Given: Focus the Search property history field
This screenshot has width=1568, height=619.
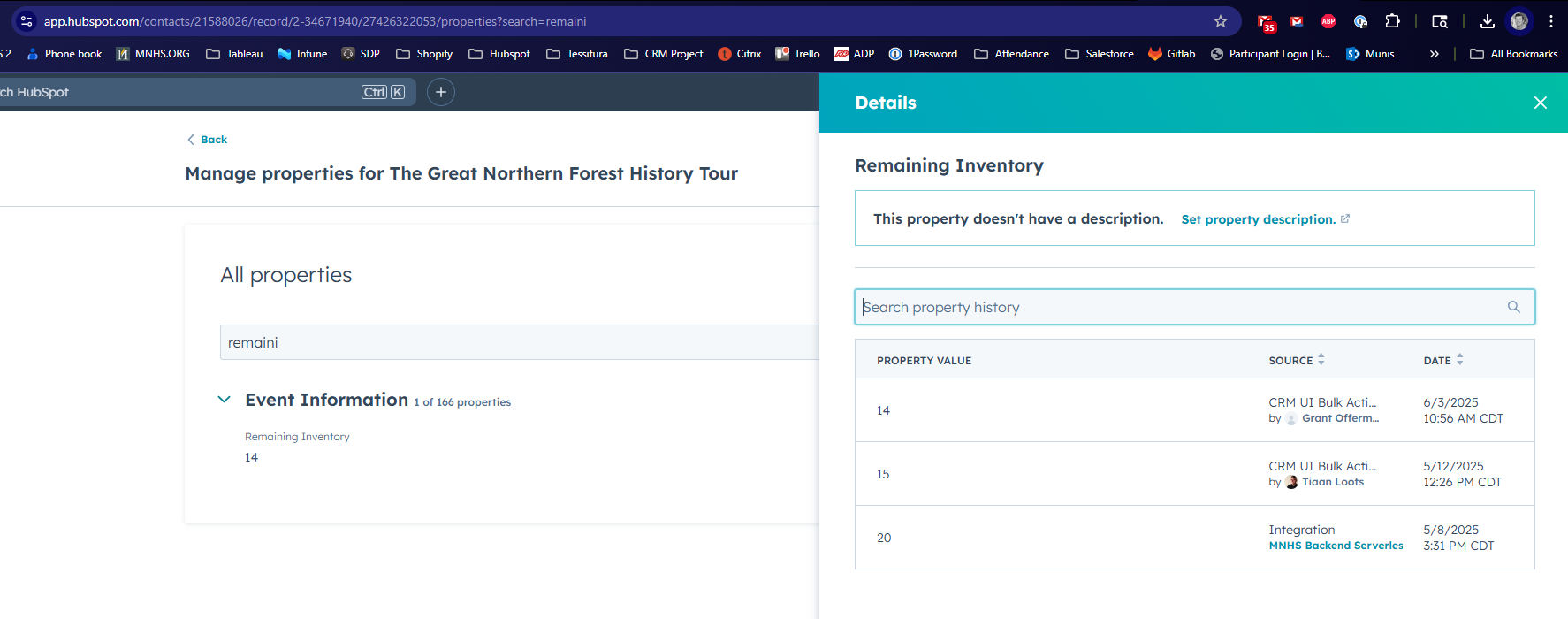Looking at the screenshot, I should point(1176,307).
